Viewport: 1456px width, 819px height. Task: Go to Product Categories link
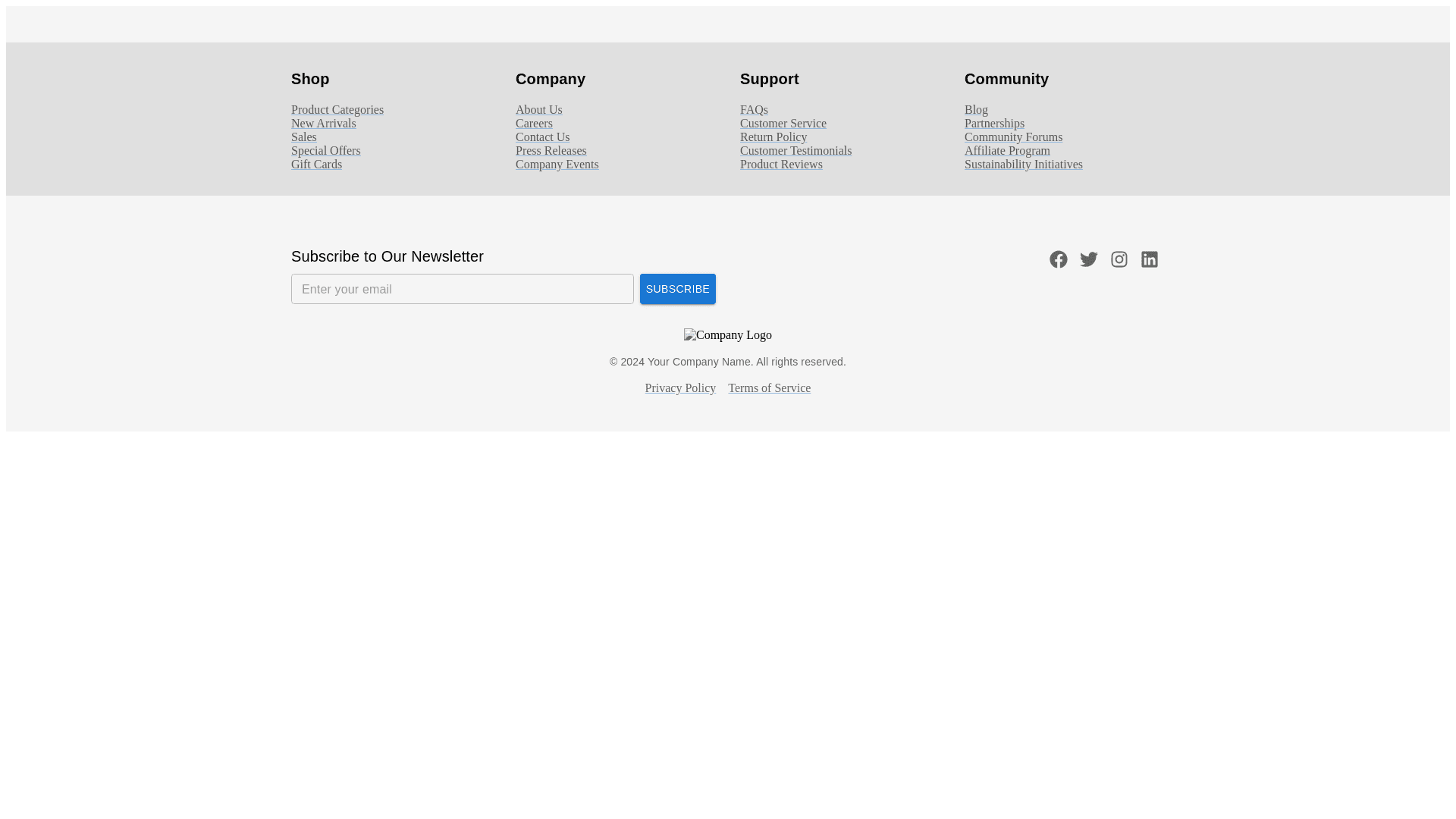(337, 110)
